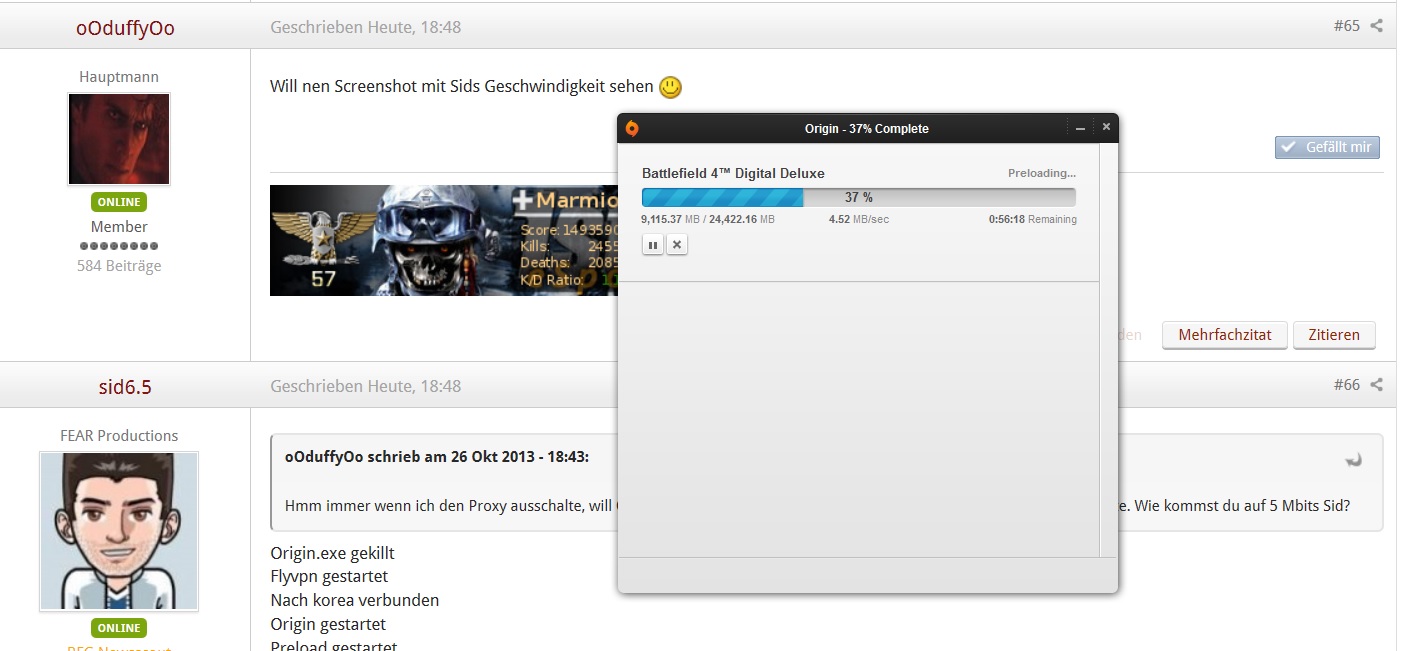Click the '4.52 MB/sec' speed text
Image resolution: width=1401 pixels, height=651 pixels.
[859, 219]
